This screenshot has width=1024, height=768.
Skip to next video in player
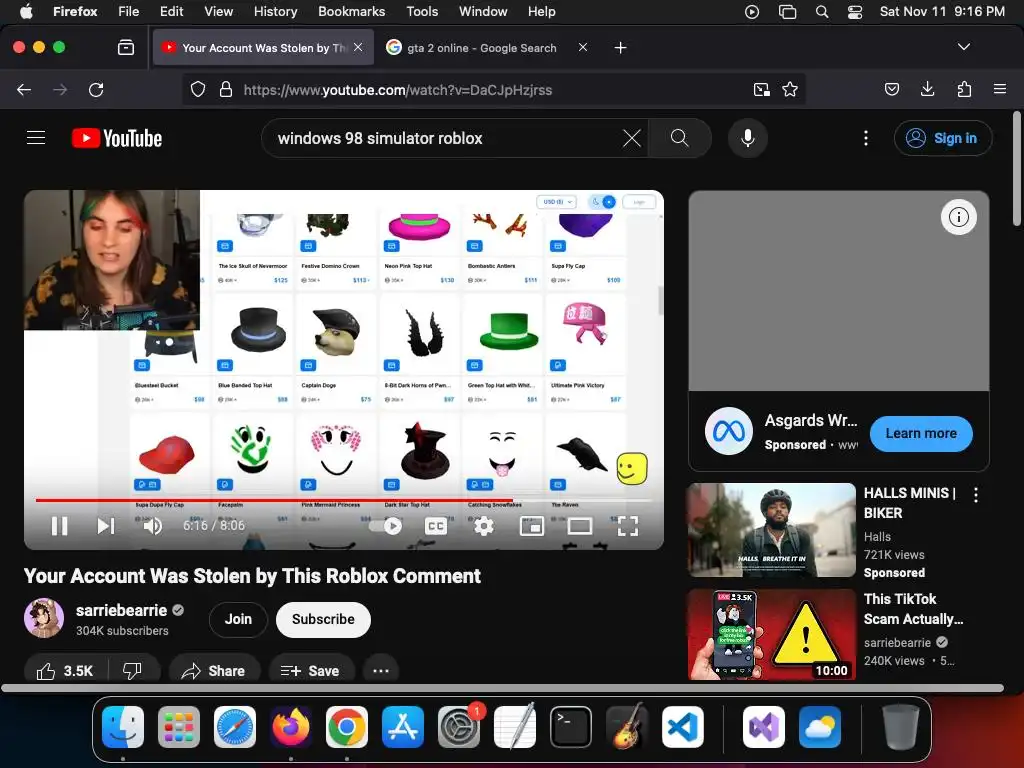(x=106, y=526)
